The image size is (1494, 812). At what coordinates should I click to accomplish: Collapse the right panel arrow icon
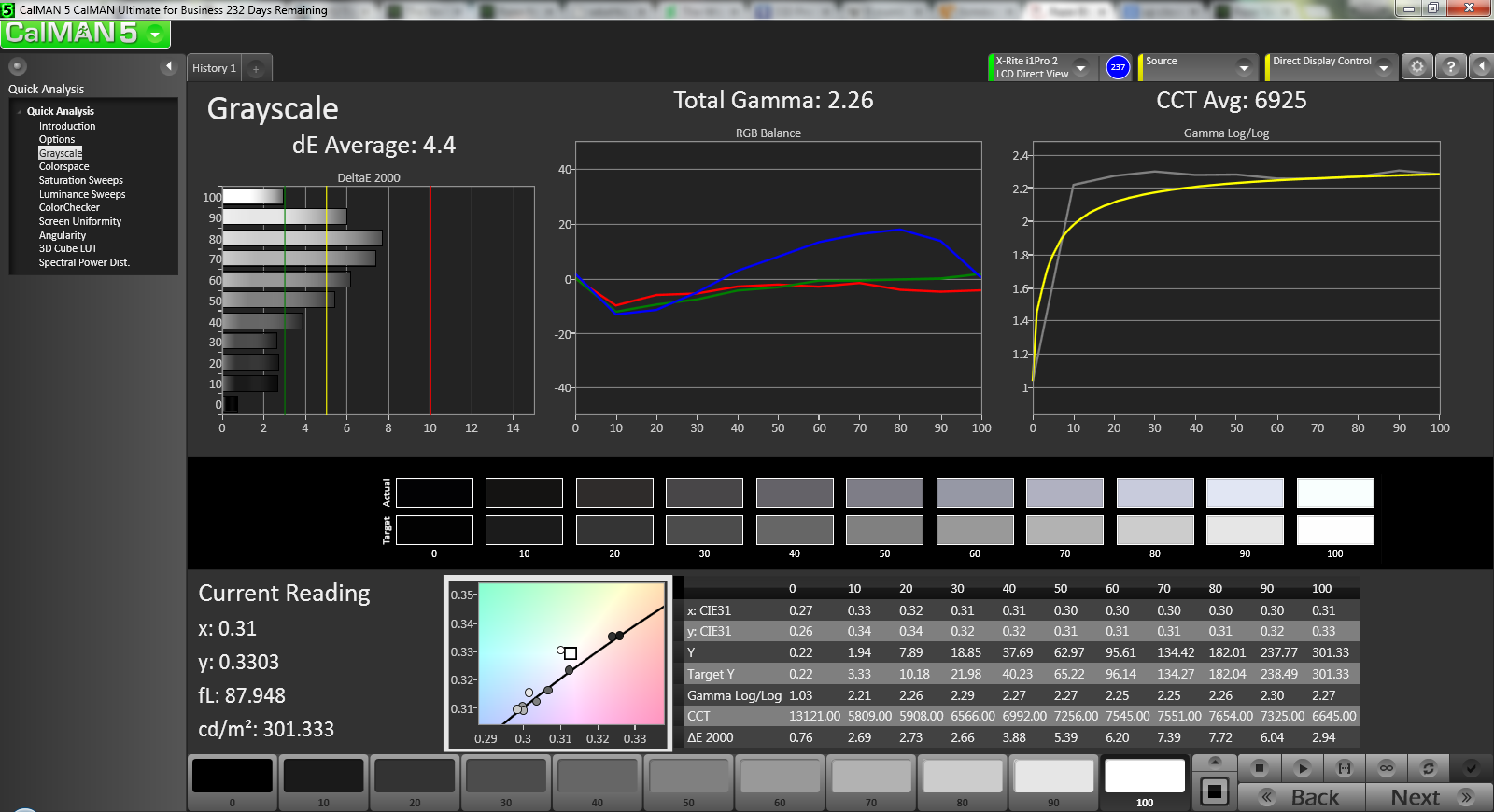click(x=1481, y=67)
